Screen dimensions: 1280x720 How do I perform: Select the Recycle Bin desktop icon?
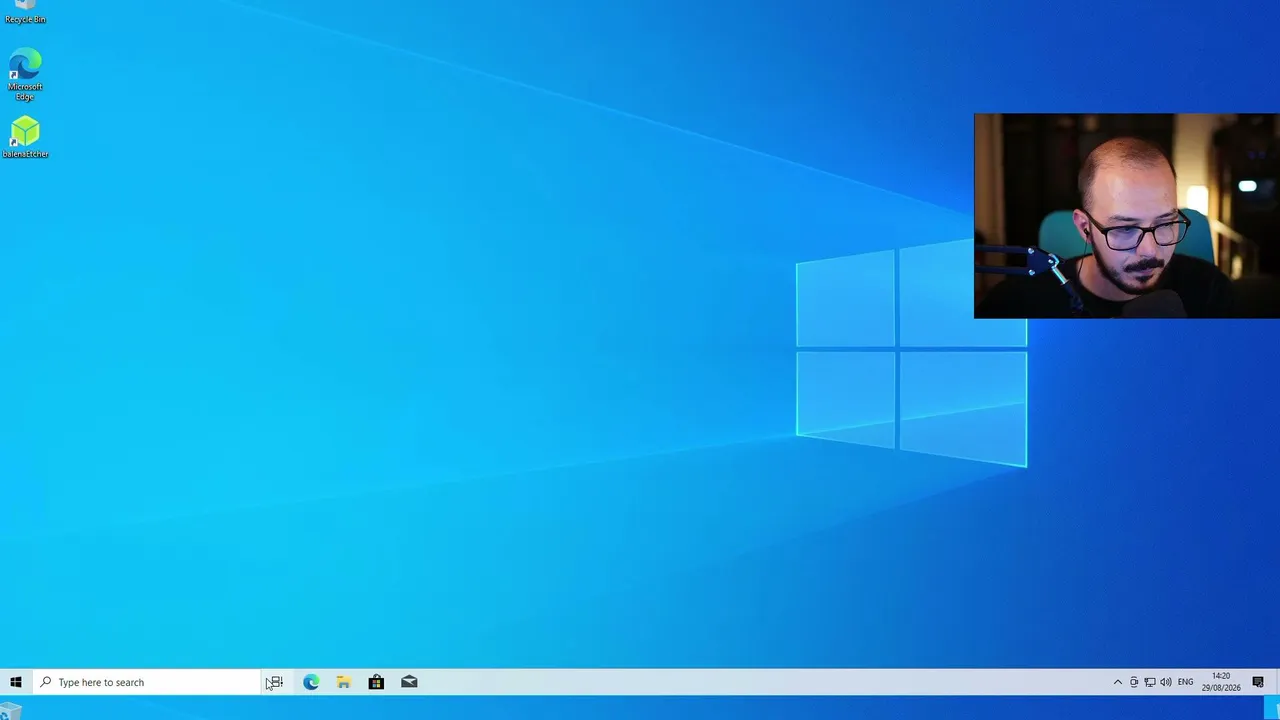[25, 12]
